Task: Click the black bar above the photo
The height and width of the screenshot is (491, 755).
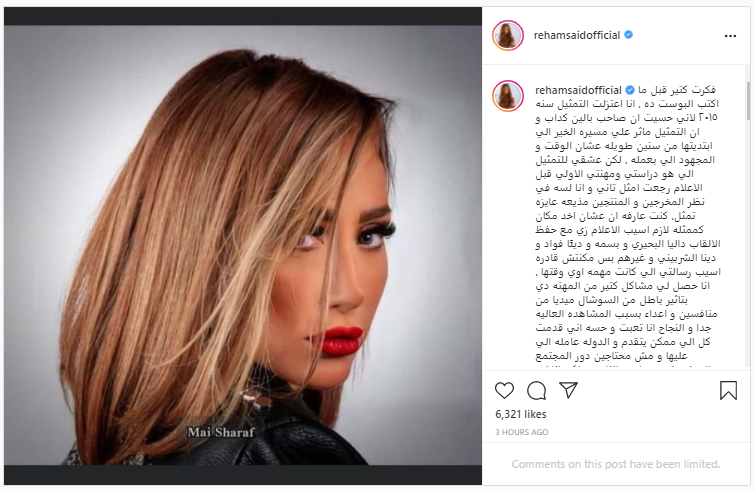Action: (243, 16)
